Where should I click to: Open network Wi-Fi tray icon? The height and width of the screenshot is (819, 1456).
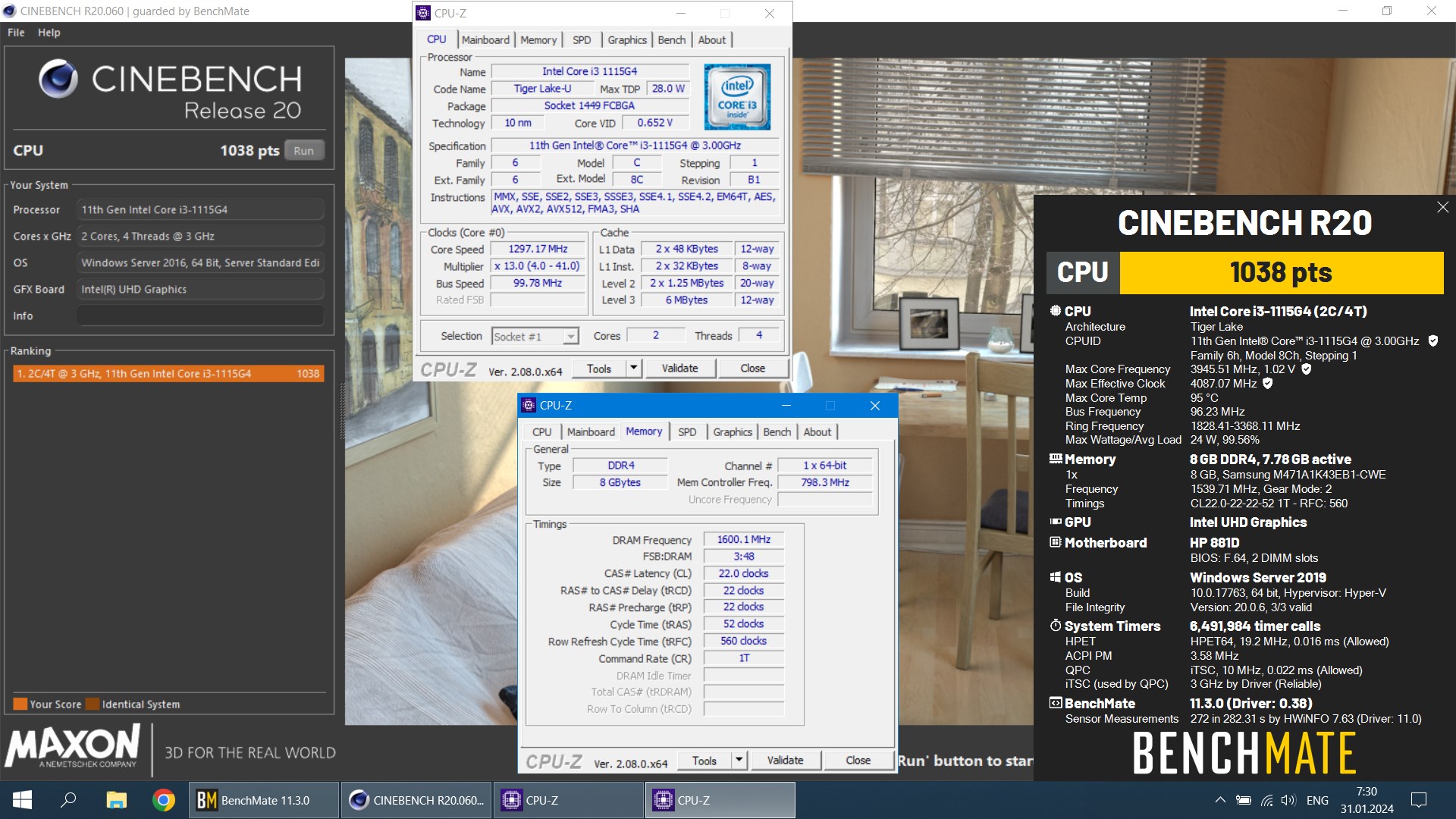pyautogui.click(x=1267, y=800)
